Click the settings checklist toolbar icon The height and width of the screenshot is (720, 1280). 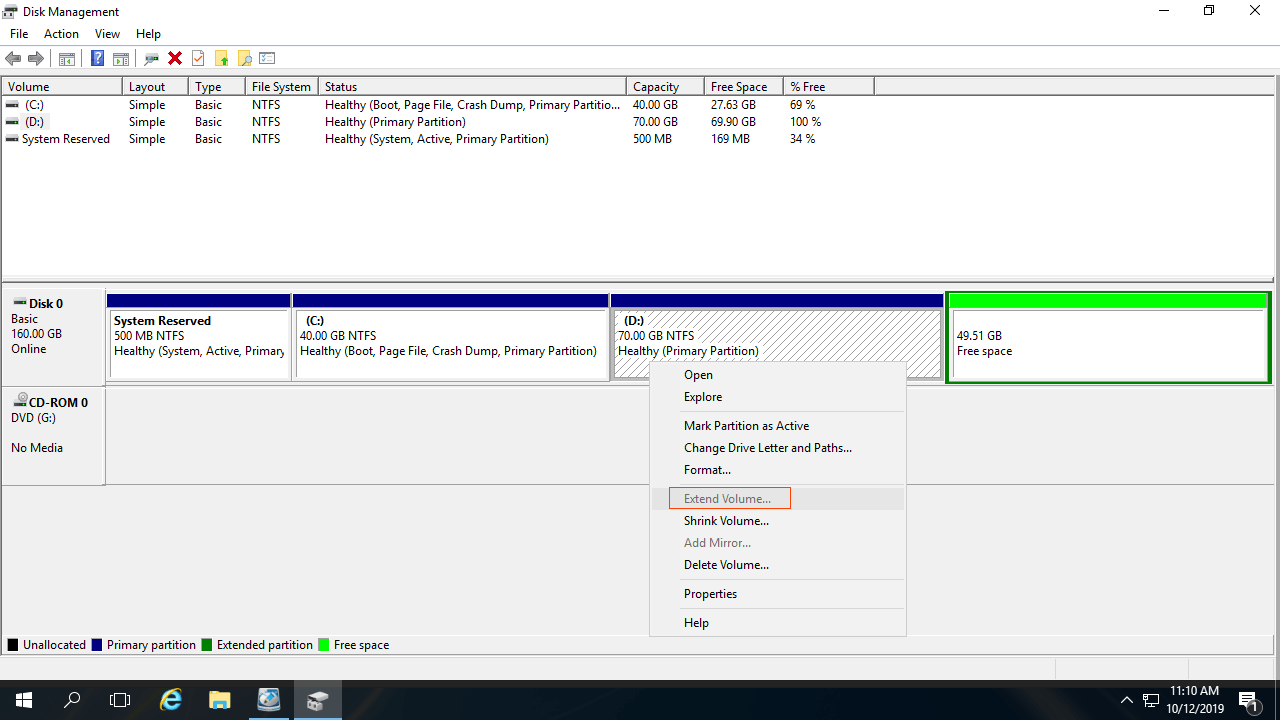coord(267,58)
